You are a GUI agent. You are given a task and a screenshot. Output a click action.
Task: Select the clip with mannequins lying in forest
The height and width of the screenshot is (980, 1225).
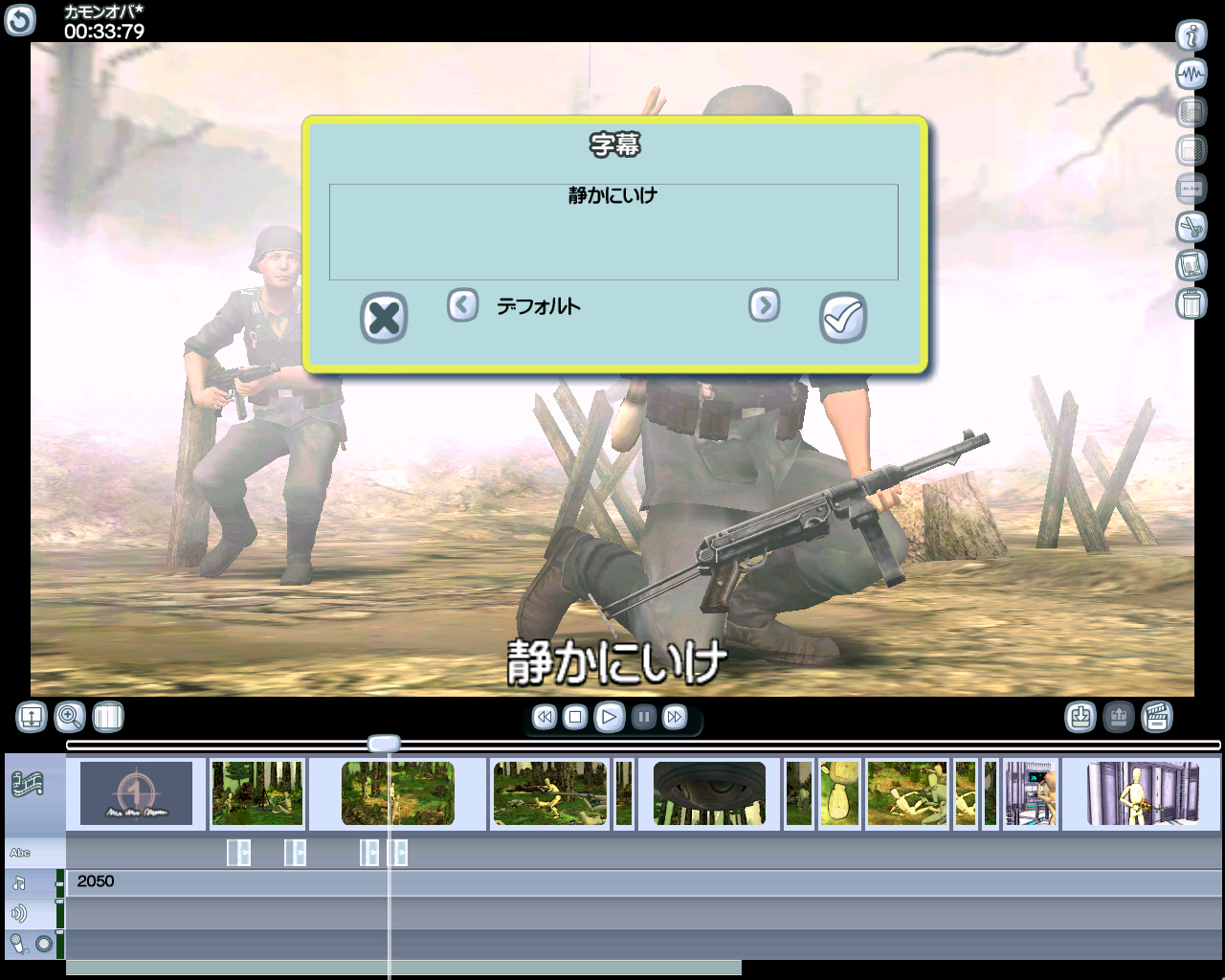907,793
